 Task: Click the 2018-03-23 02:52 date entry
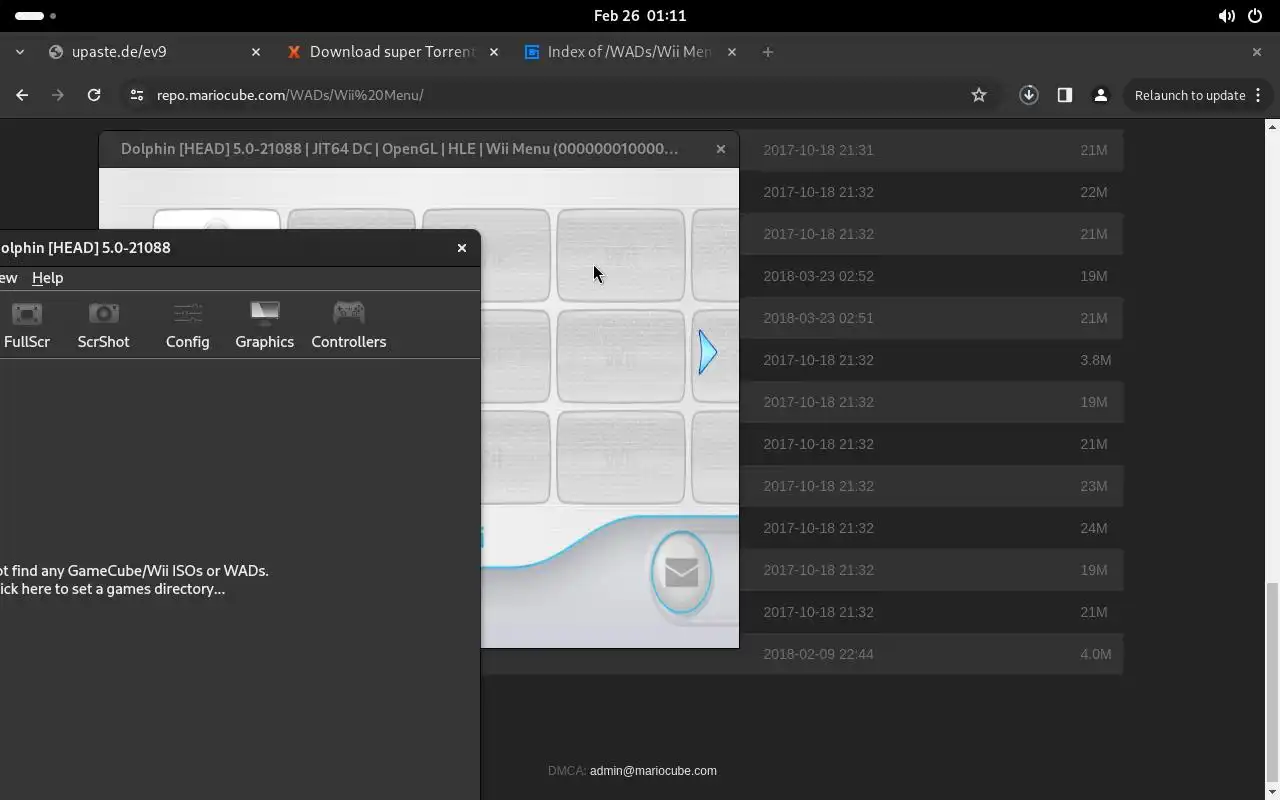(x=818, y=276)
